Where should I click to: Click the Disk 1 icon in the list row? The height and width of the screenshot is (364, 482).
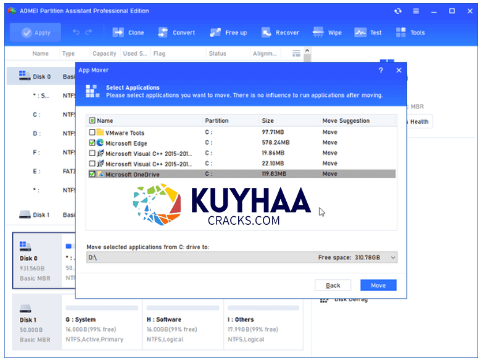pos(25,214)
